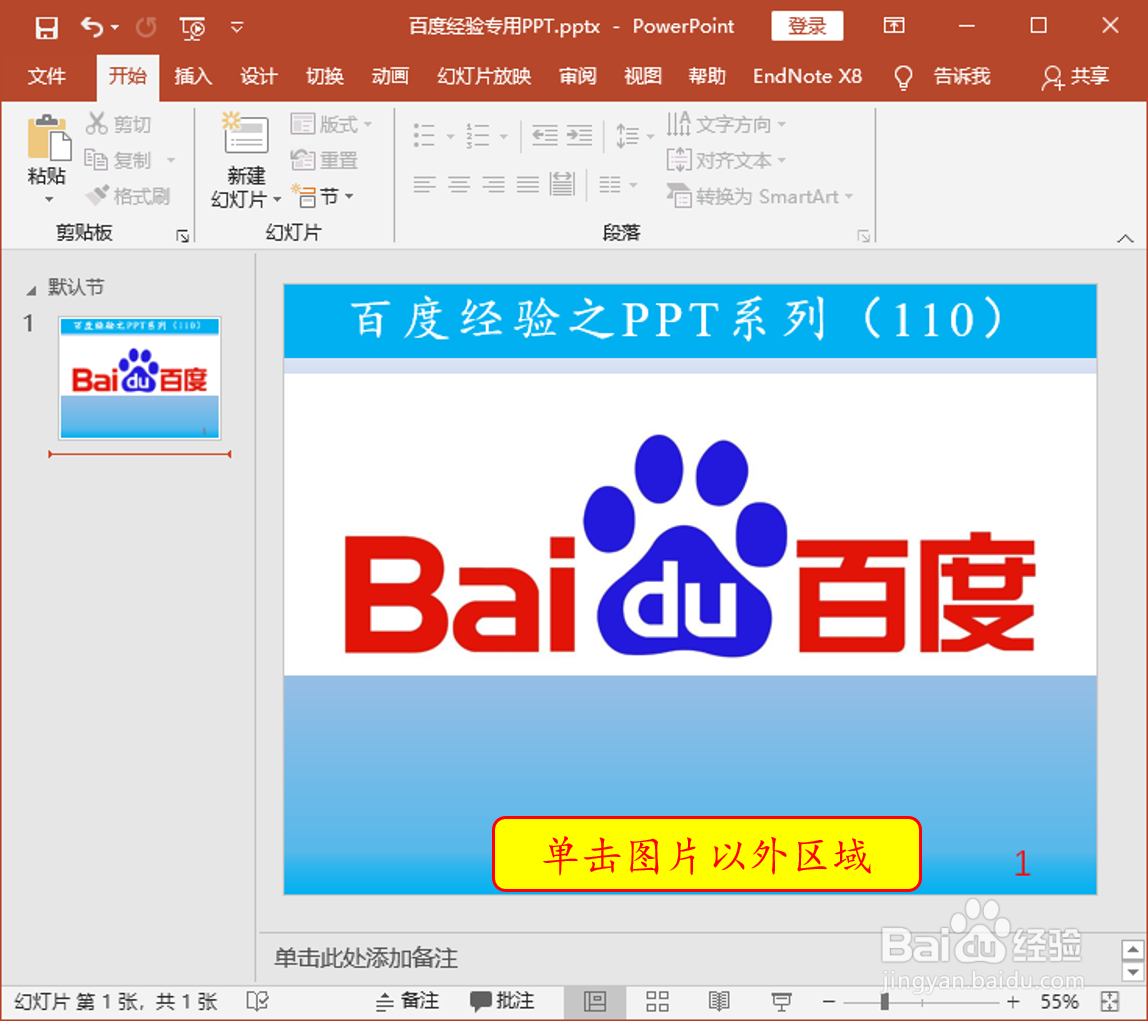Open the 版式 layout dropdown

pyautogui.click(x=332, y=124)
